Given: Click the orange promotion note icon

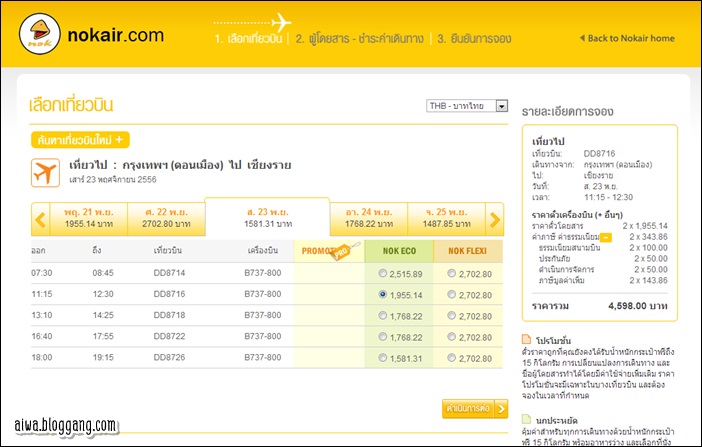Looking at the screenshot, I should coord(526,340).
